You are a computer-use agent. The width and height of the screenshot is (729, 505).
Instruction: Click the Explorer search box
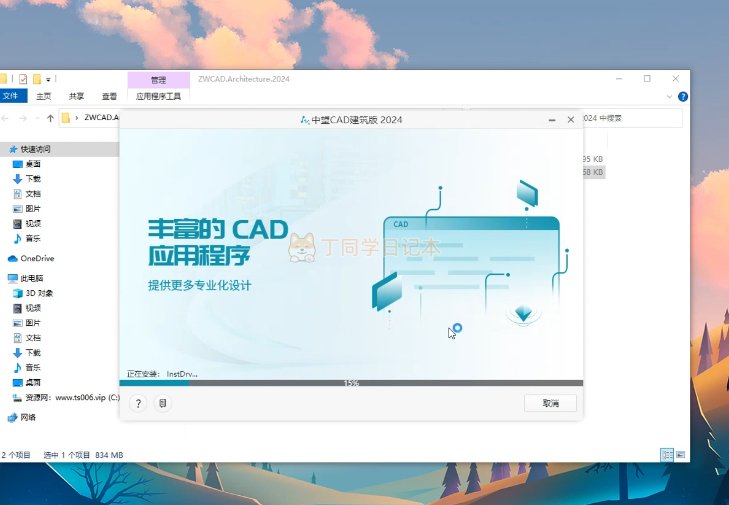point(632,119)
